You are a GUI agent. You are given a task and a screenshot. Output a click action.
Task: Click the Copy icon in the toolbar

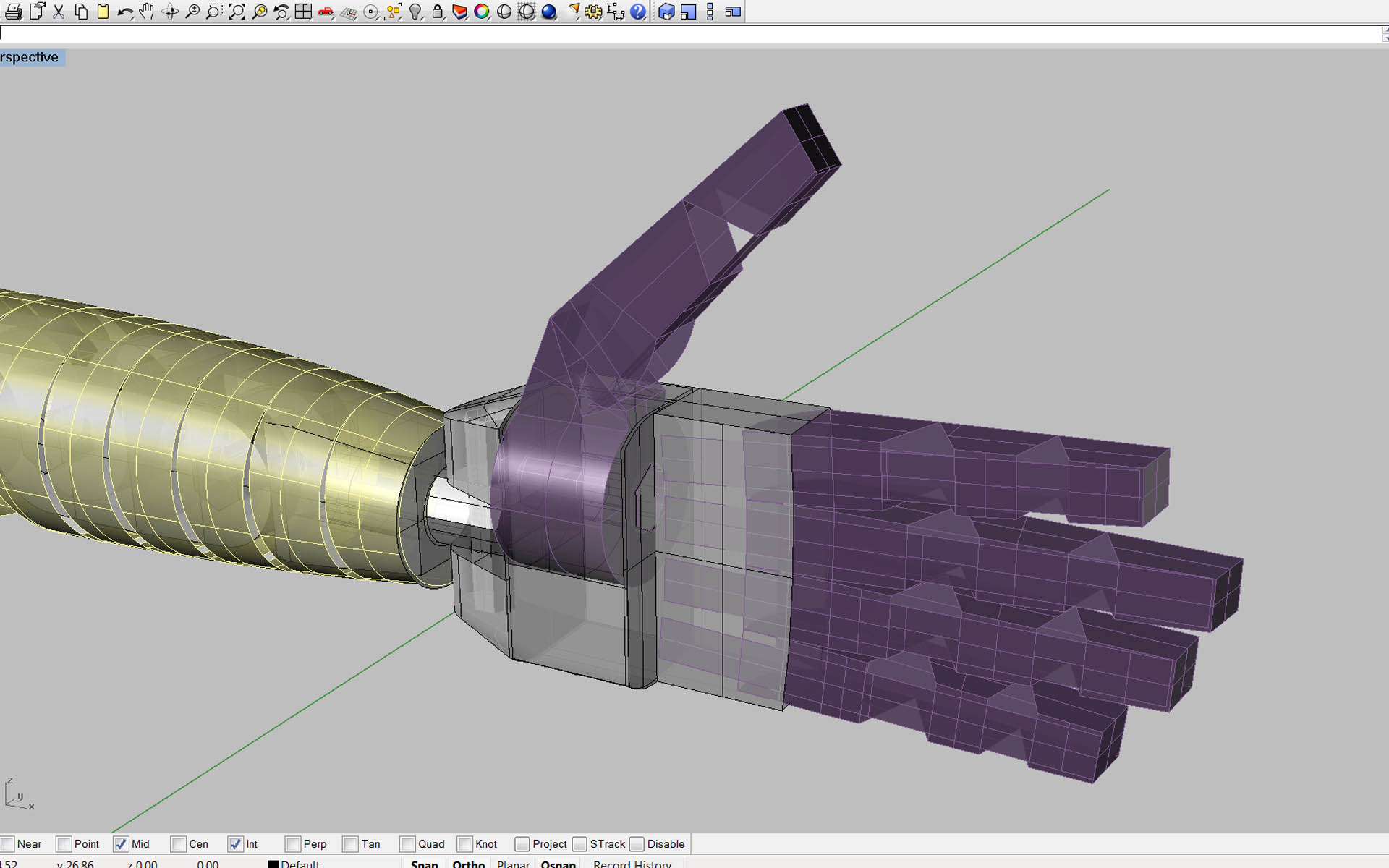pos(81,12)
